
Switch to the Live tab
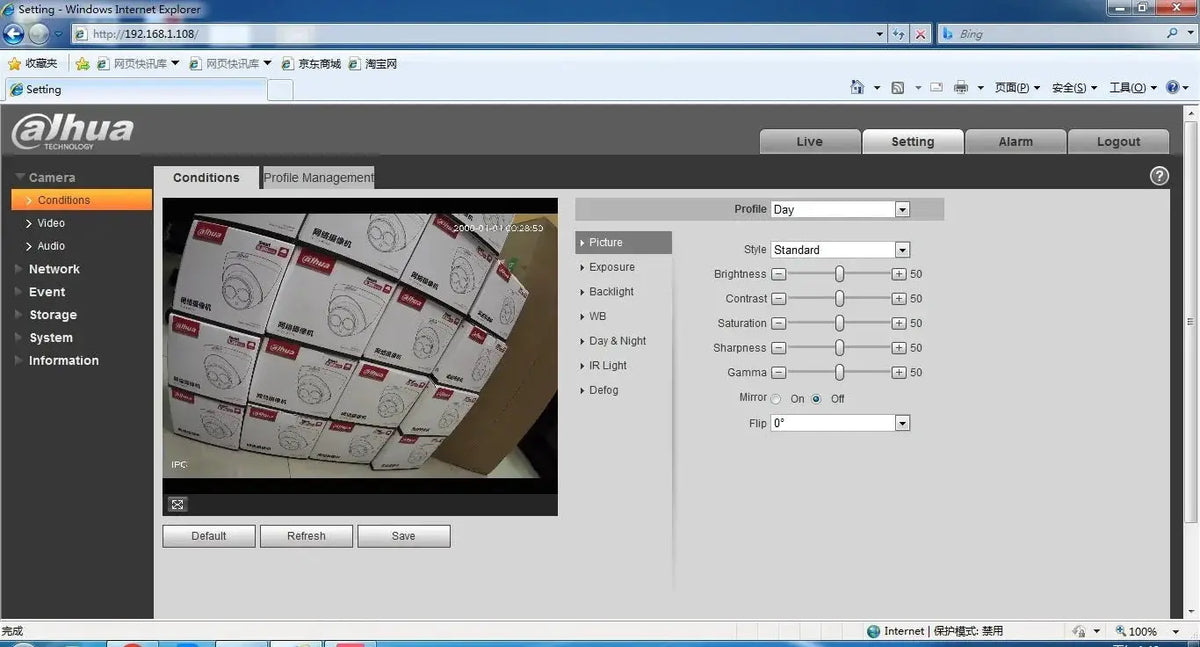point(810,141)
